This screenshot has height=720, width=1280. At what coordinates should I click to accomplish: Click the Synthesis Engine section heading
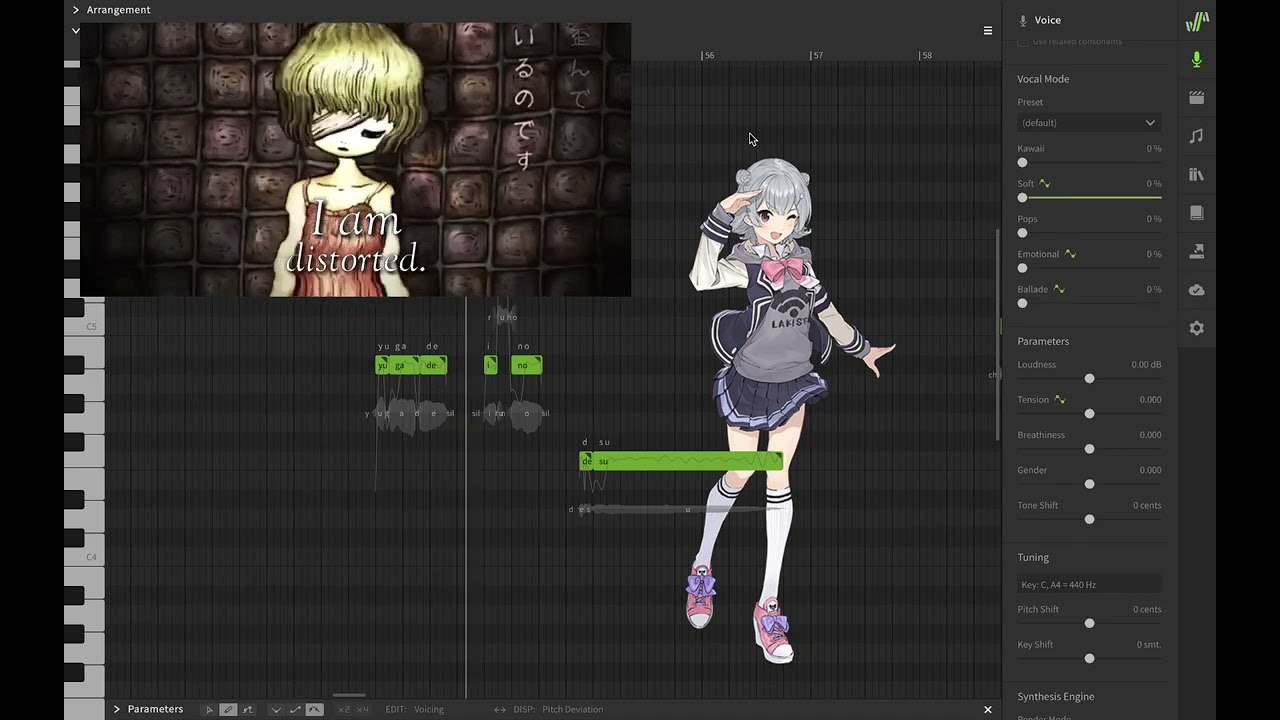[x=1056, y=696]
